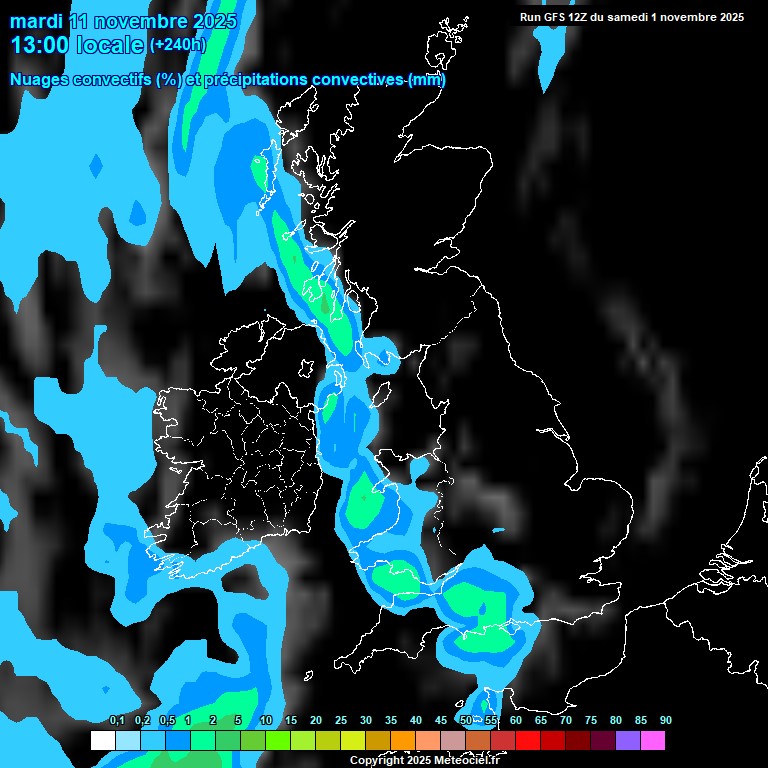Click the legend scale value 90
The width and height of the screenshot is (768, 768).
coord(665,720)
